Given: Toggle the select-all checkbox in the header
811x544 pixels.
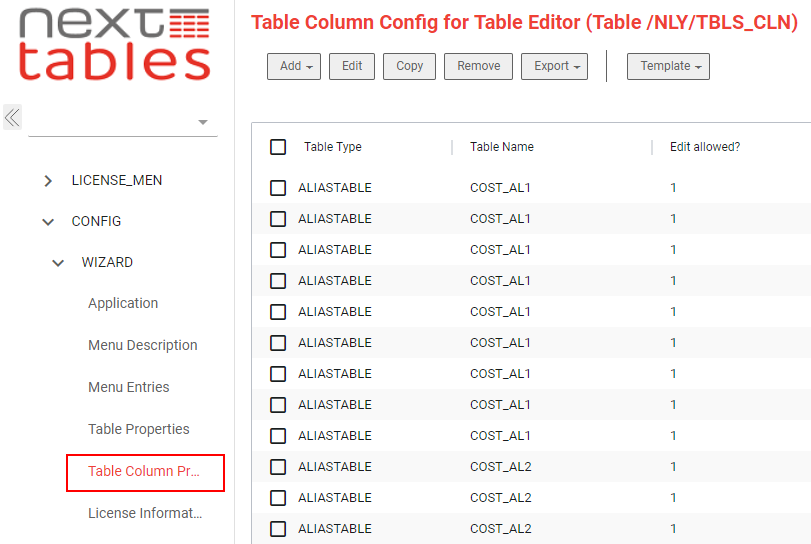Looking at the screenshot, I should tap(278, 147).
